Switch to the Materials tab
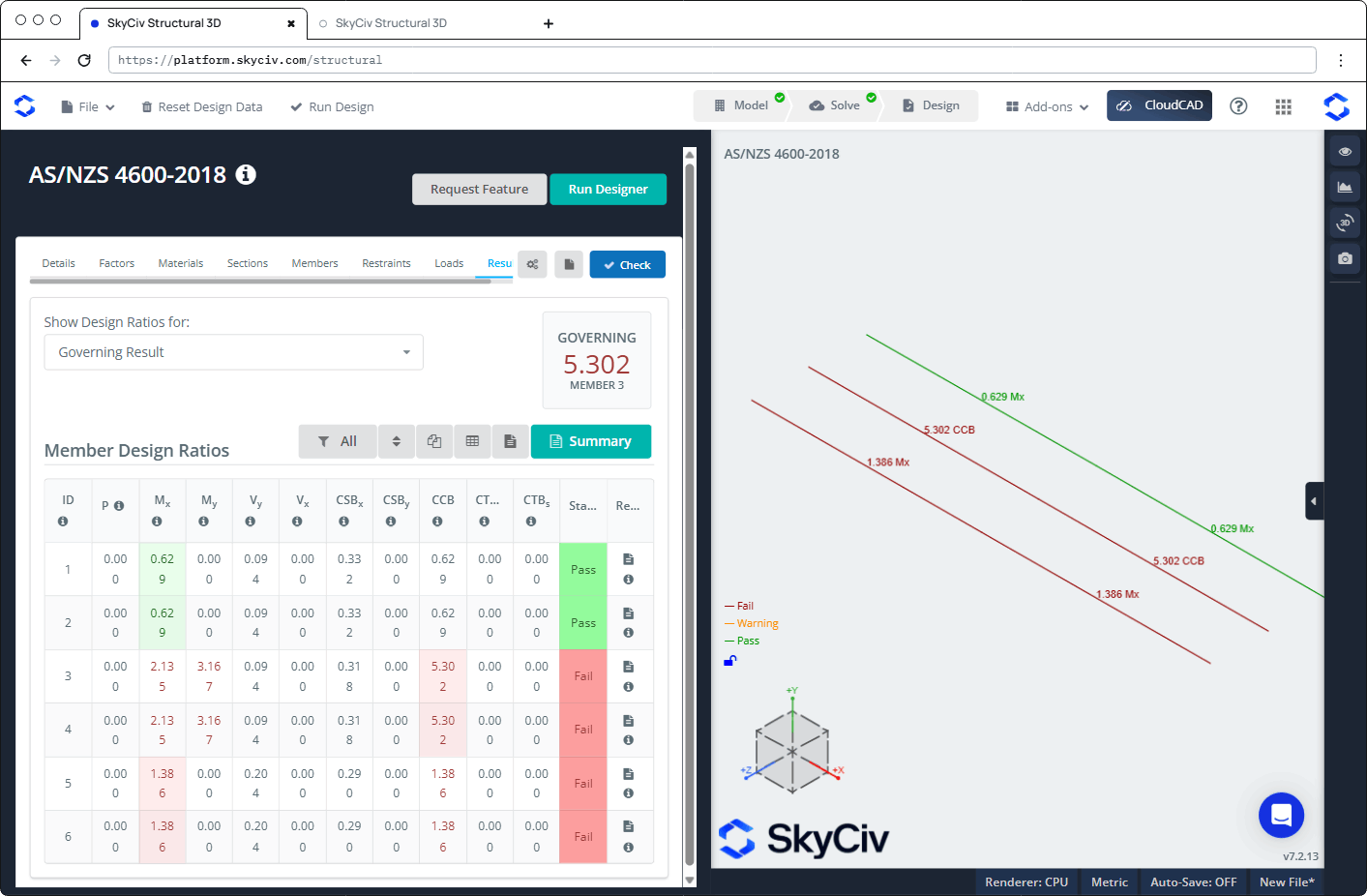This screenshot has width=1367, height=896. [181, 263]
